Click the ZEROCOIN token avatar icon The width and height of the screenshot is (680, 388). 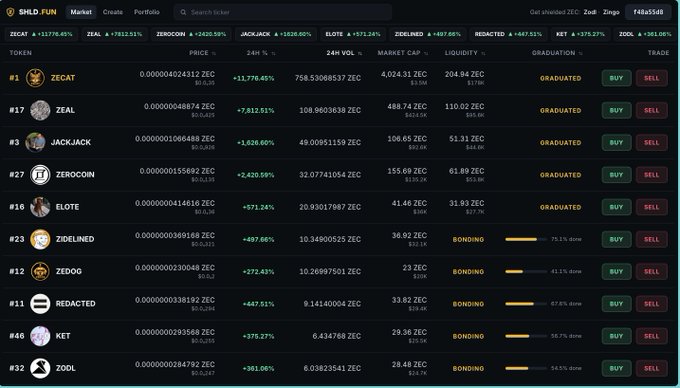40,175
